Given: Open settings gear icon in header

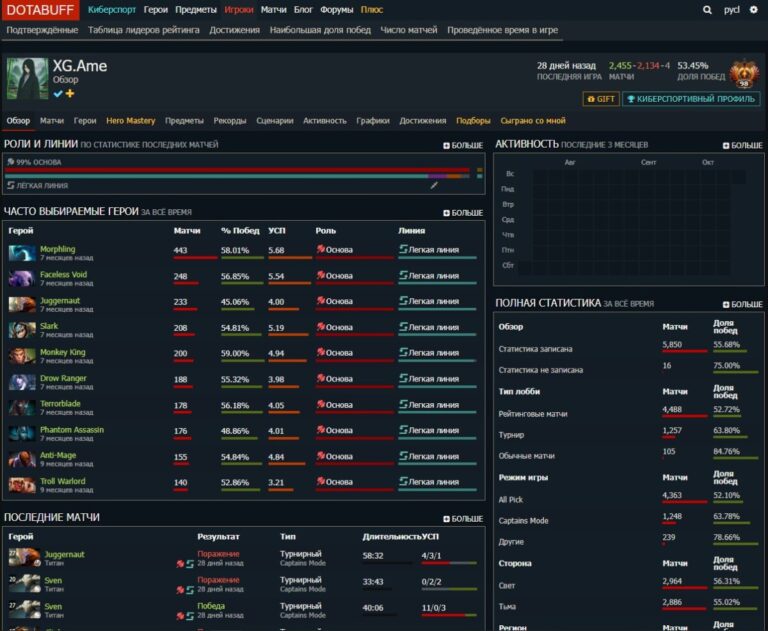Looking at the screenshot, I should [x=753, y=9].
